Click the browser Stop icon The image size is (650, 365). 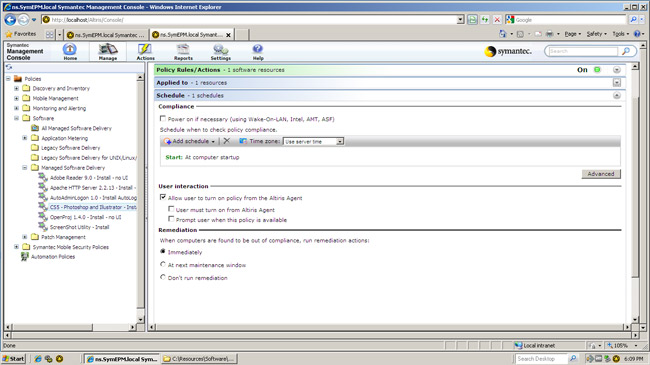tap(497, 19)
